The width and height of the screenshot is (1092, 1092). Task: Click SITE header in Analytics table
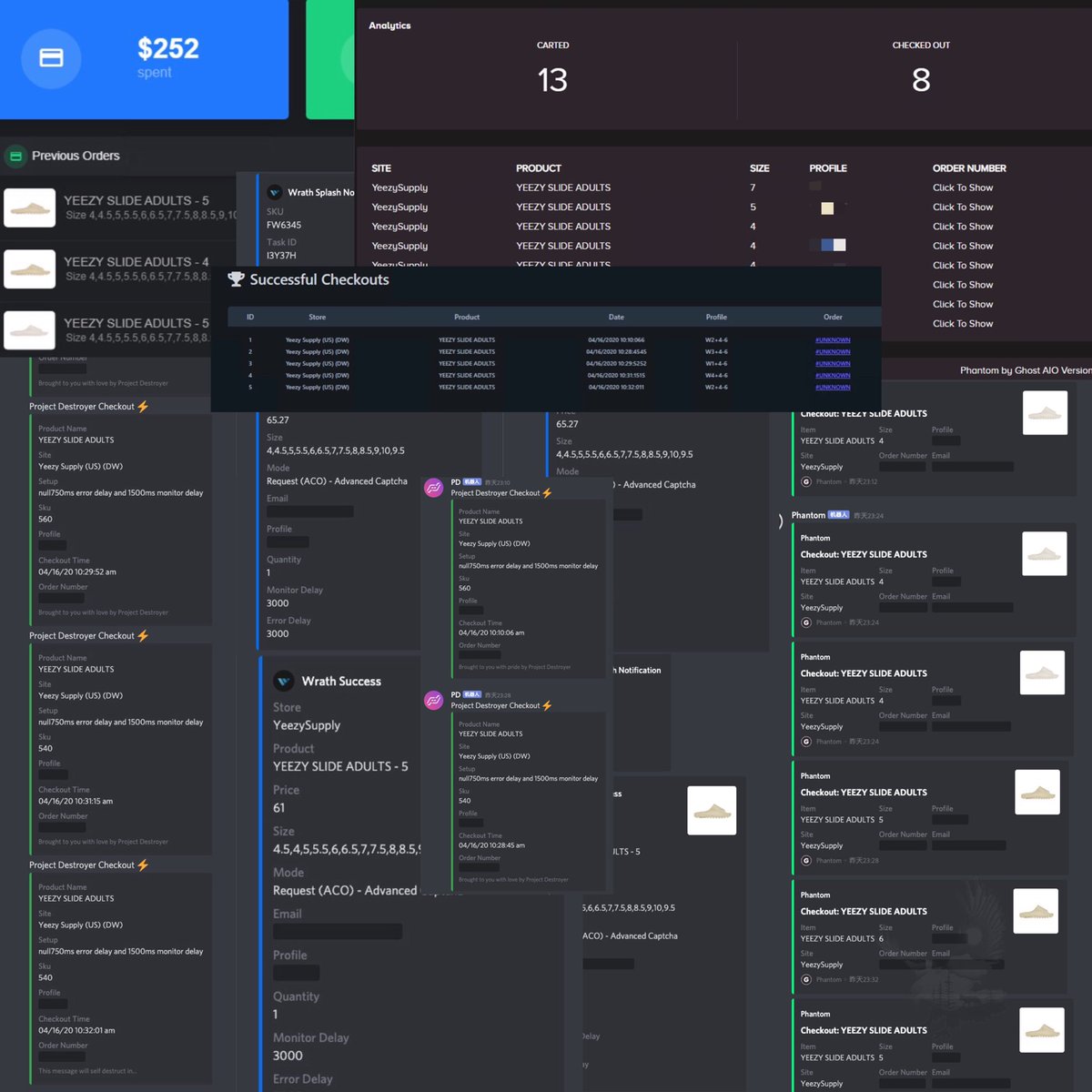381,168
